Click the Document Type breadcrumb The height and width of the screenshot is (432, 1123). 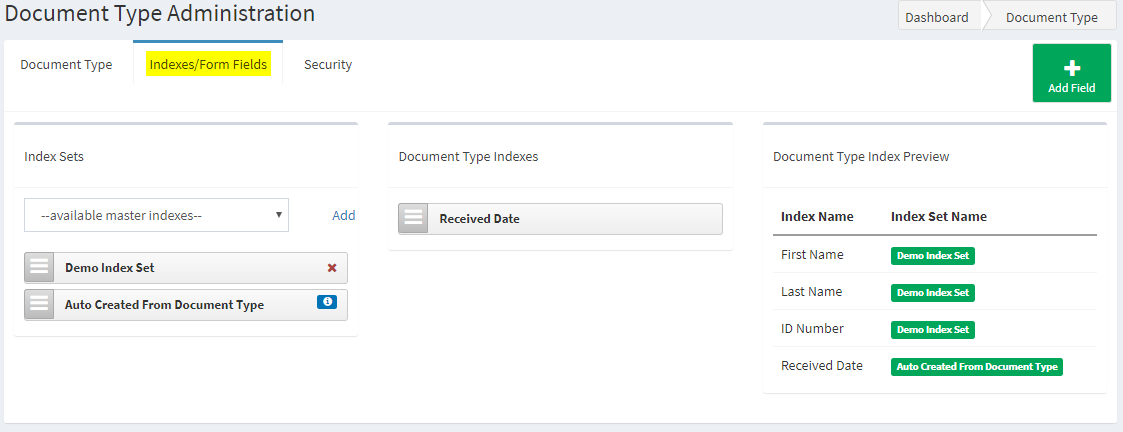click(1051, 17)
